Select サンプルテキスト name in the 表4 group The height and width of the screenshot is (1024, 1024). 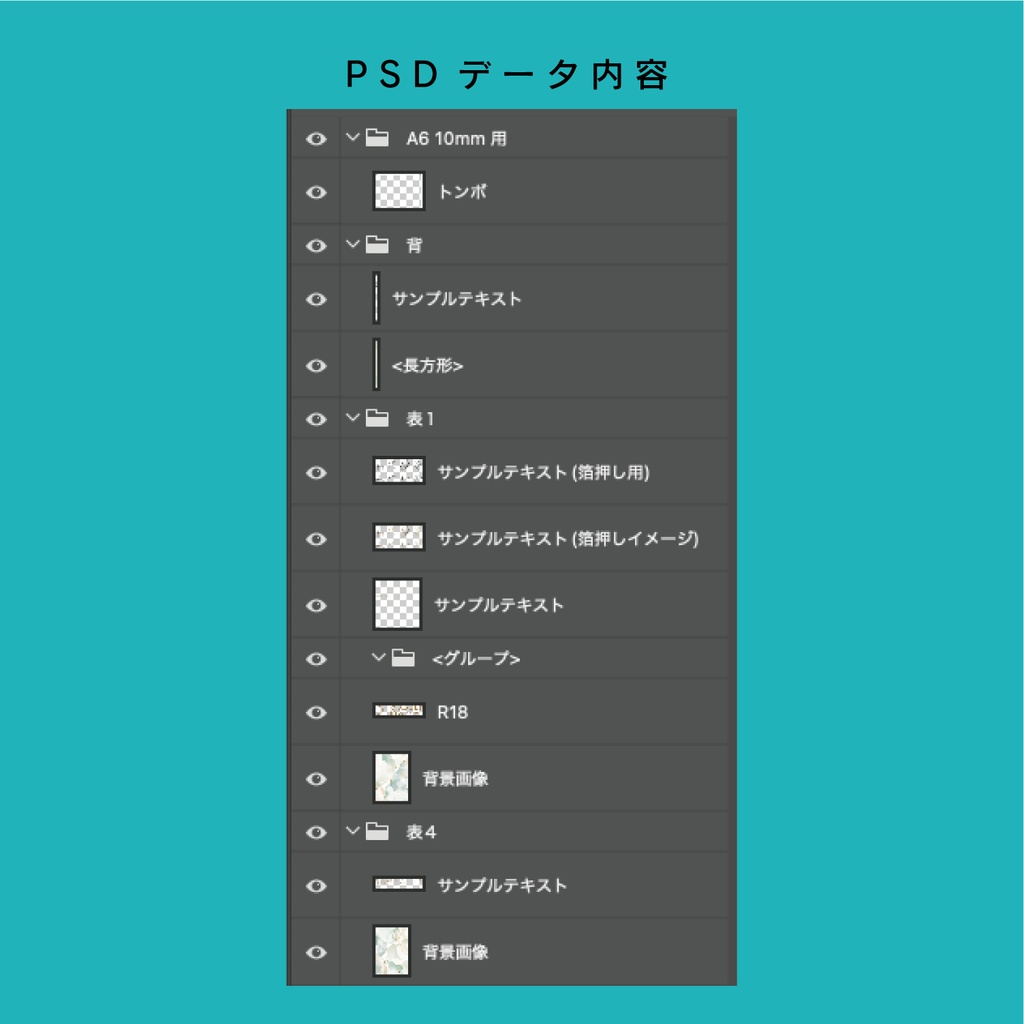[x=502, y=886]
